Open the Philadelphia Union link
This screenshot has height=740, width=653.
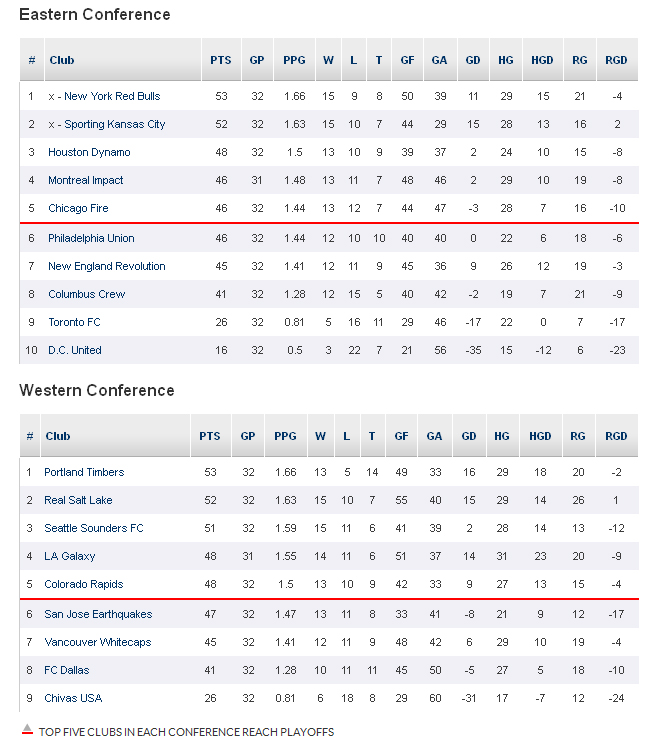(x=91, y=238)
